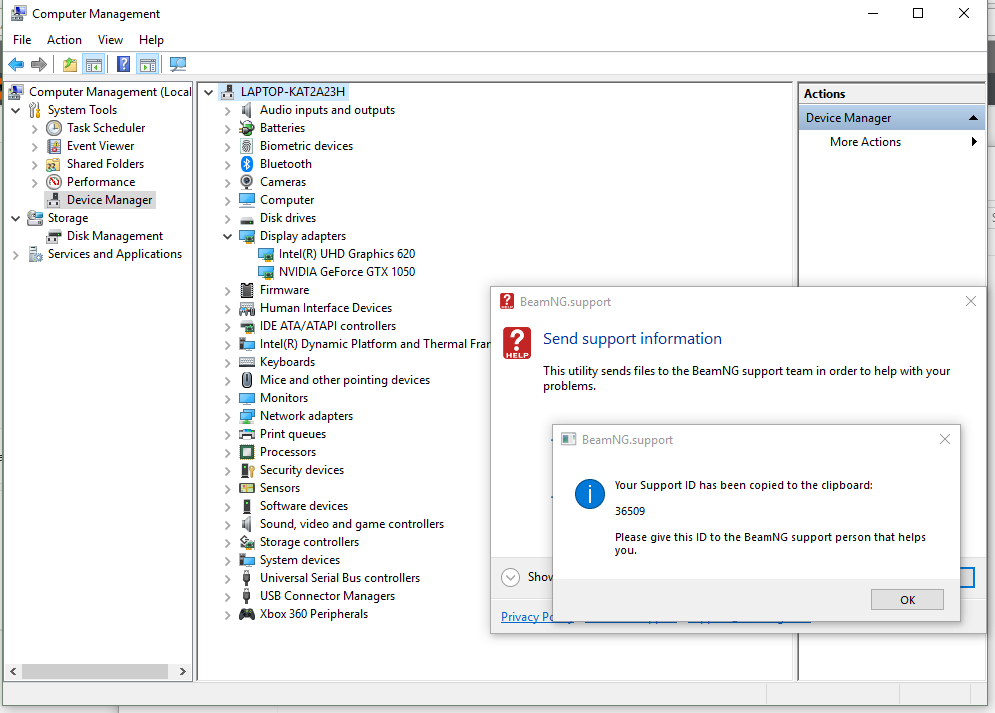The width and height of the screenshot is (995, 713).
Task: Expand the Monitors category
Action: tap(227, 399)
